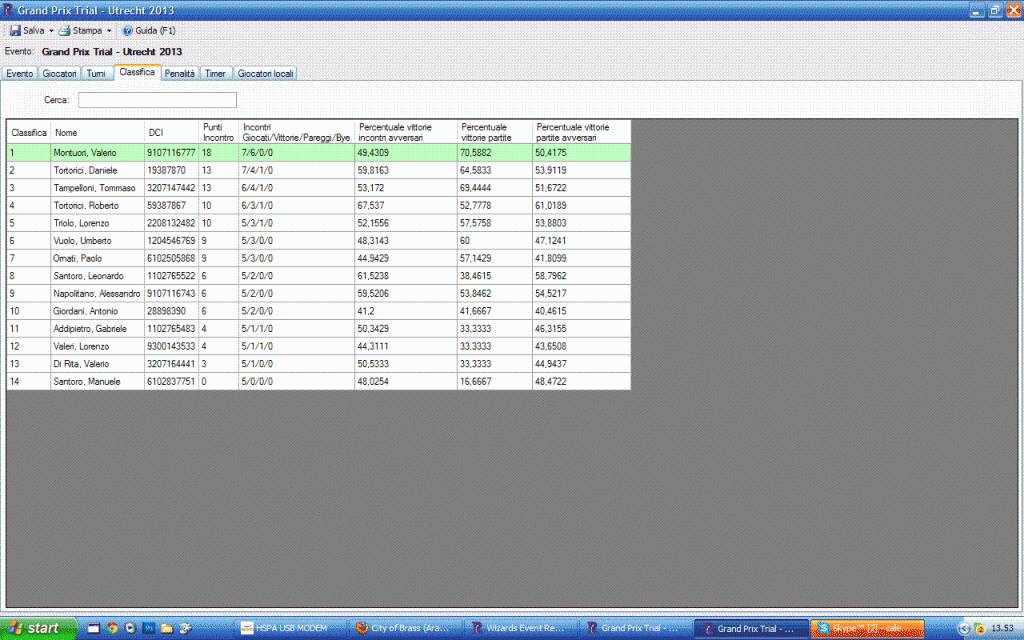The image size is (1024, 640).
Task: Open Salva dropdown arrow
Action: [x=51, y=31]
